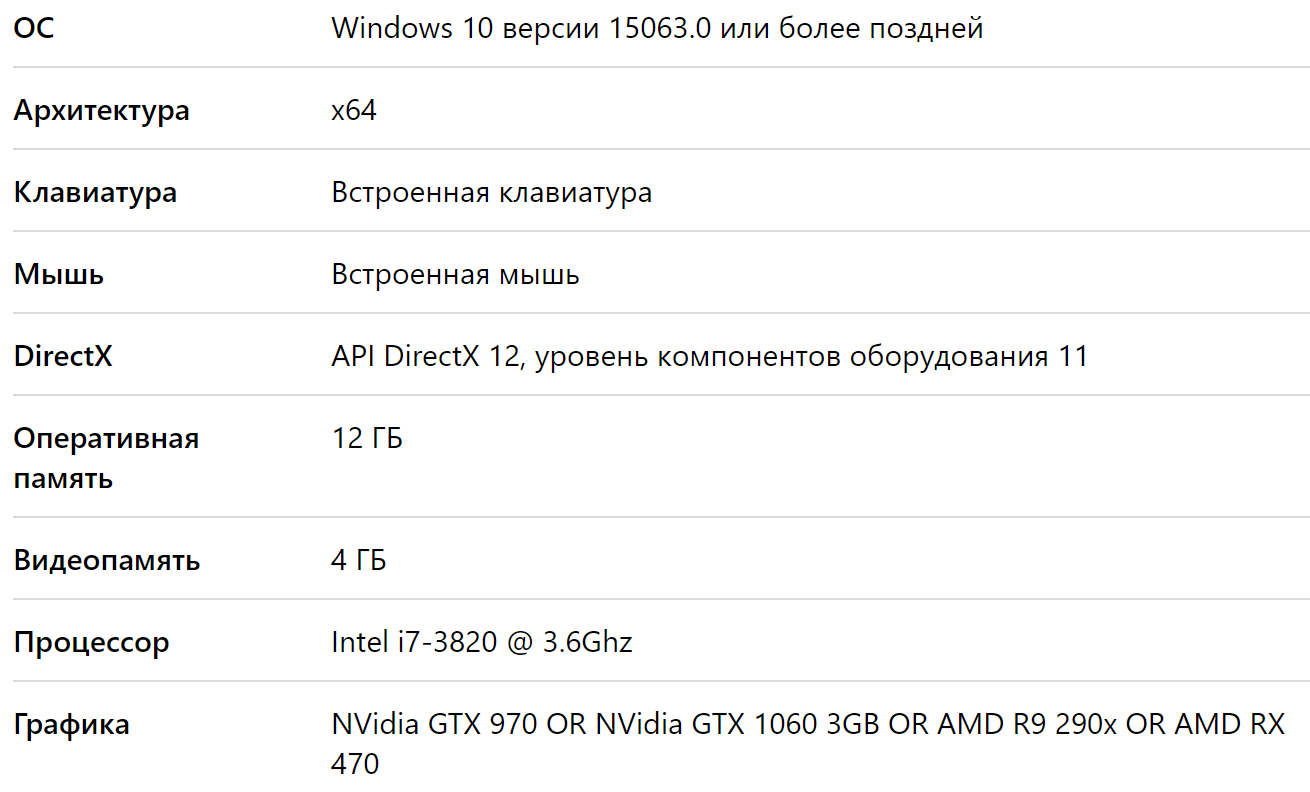
Task: Select the API DirectX 12 requirement text
Action: 709,357
